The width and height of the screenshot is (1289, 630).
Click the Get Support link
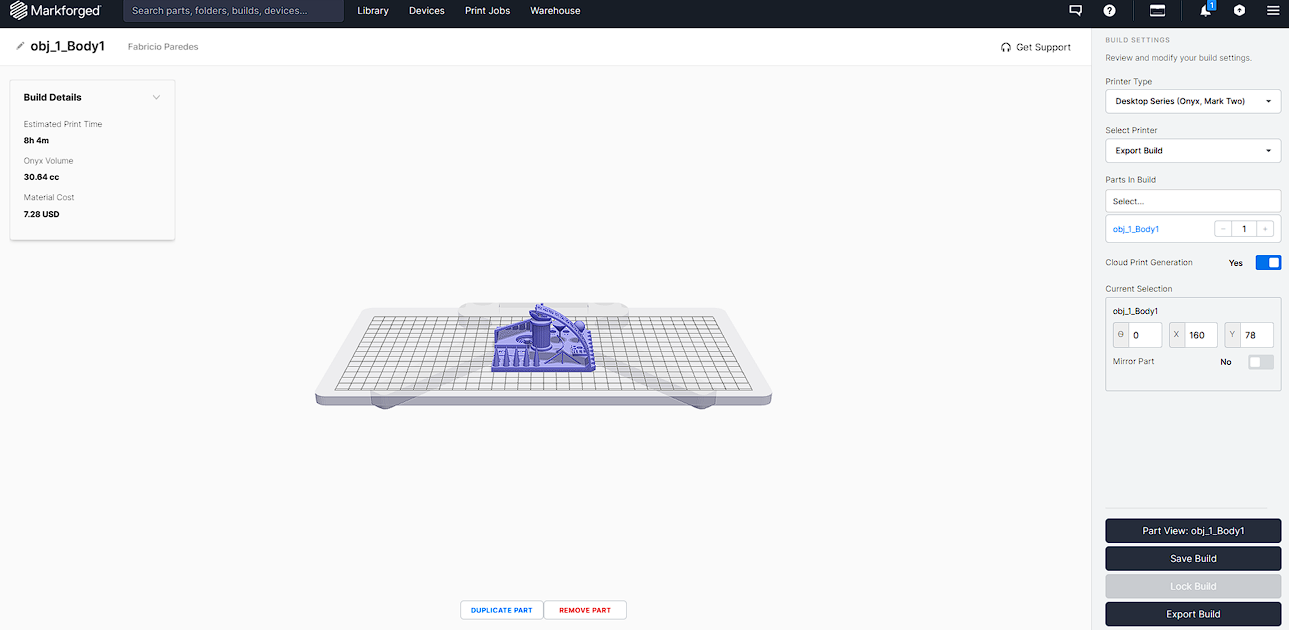[1043, 47]
